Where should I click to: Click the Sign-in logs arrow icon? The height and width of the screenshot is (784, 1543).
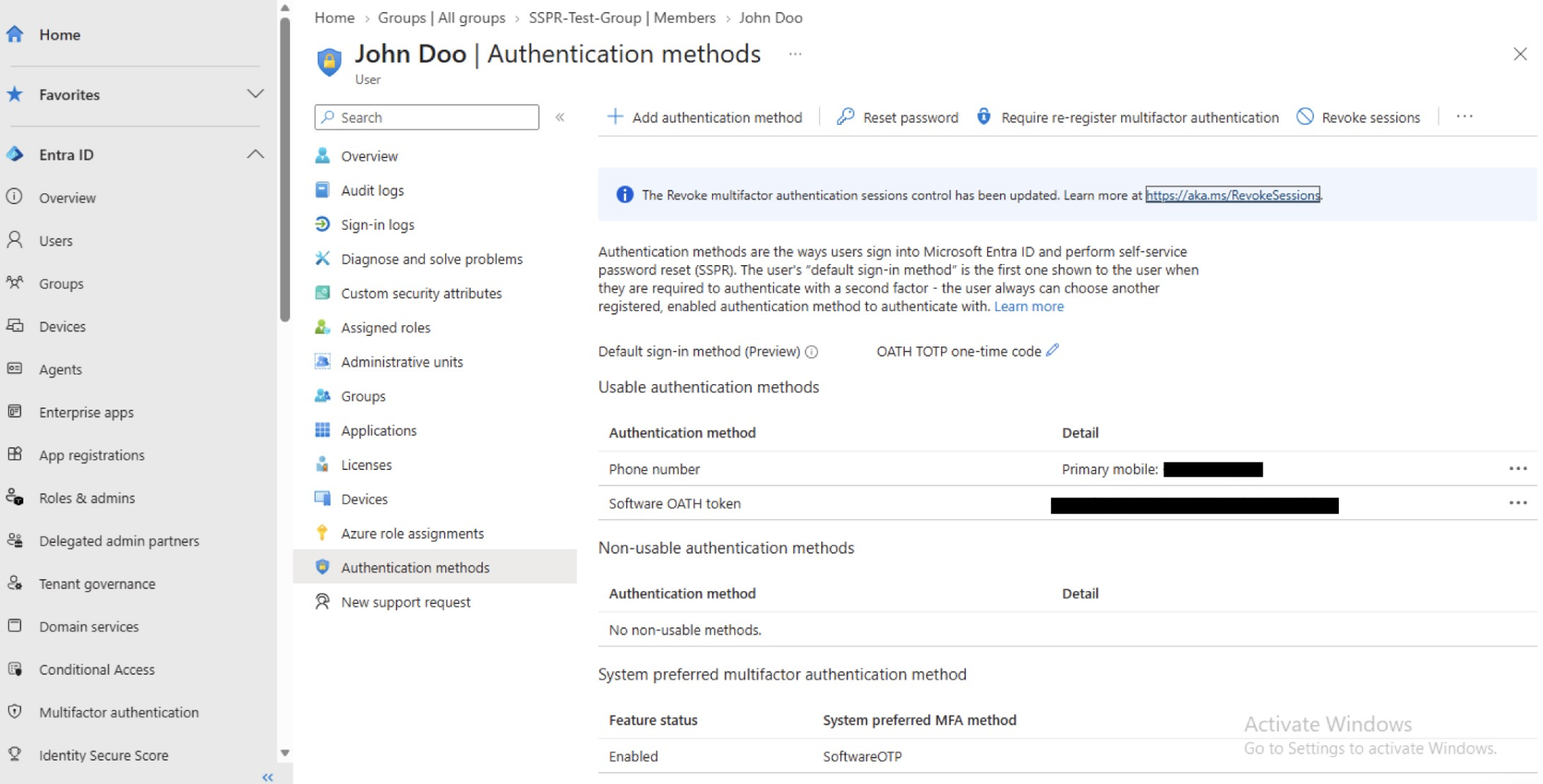(x=322, y=224)
